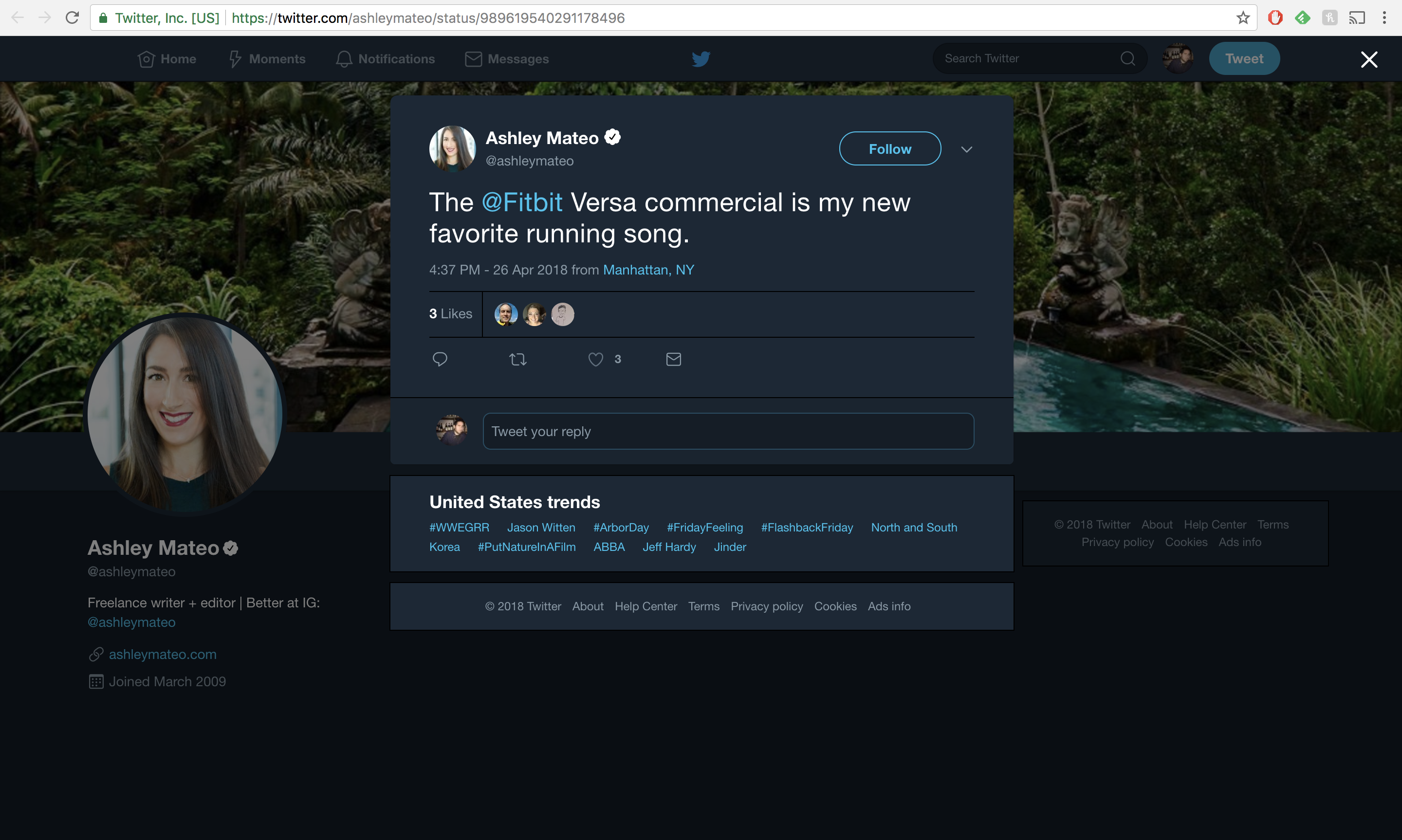This screenshot has width=1402, height=840.
Task: Click the retweet icon
Action: pyautogui.click(x=517, y=360)
